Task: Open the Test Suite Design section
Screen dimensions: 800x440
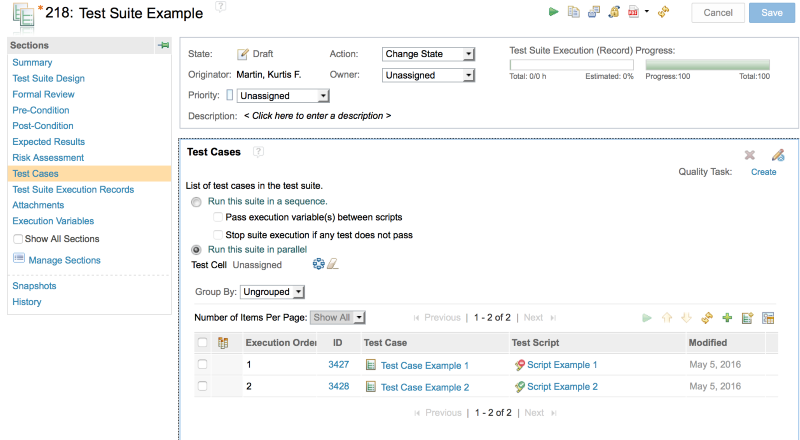Action: click(x=48, y=79)
